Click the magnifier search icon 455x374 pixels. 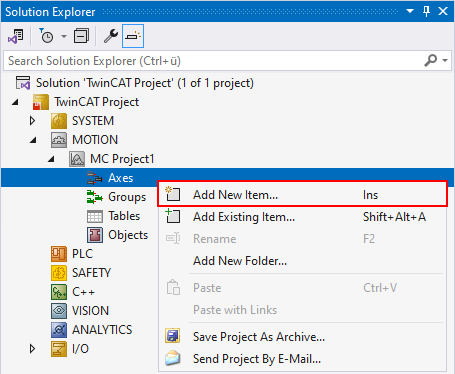431,60
